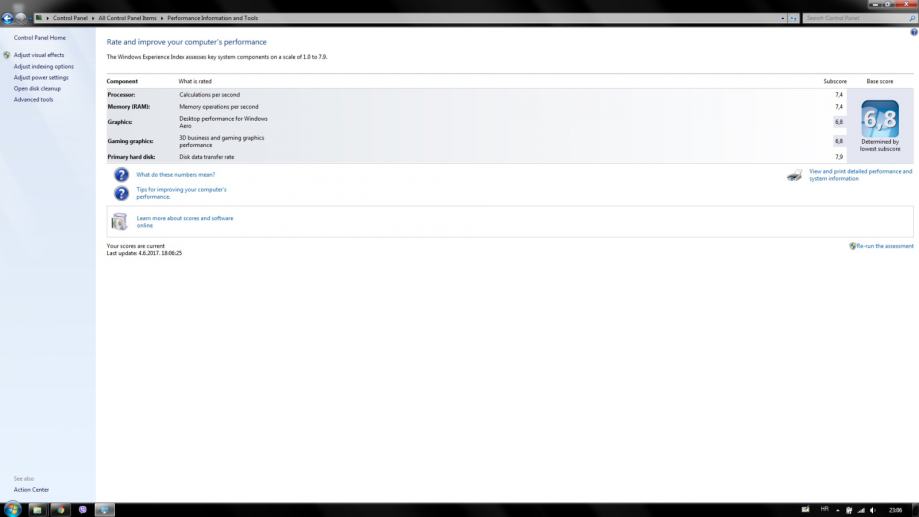The image size is (919, 517).
Task: Click the address bar refresh button
Action: 793,18
